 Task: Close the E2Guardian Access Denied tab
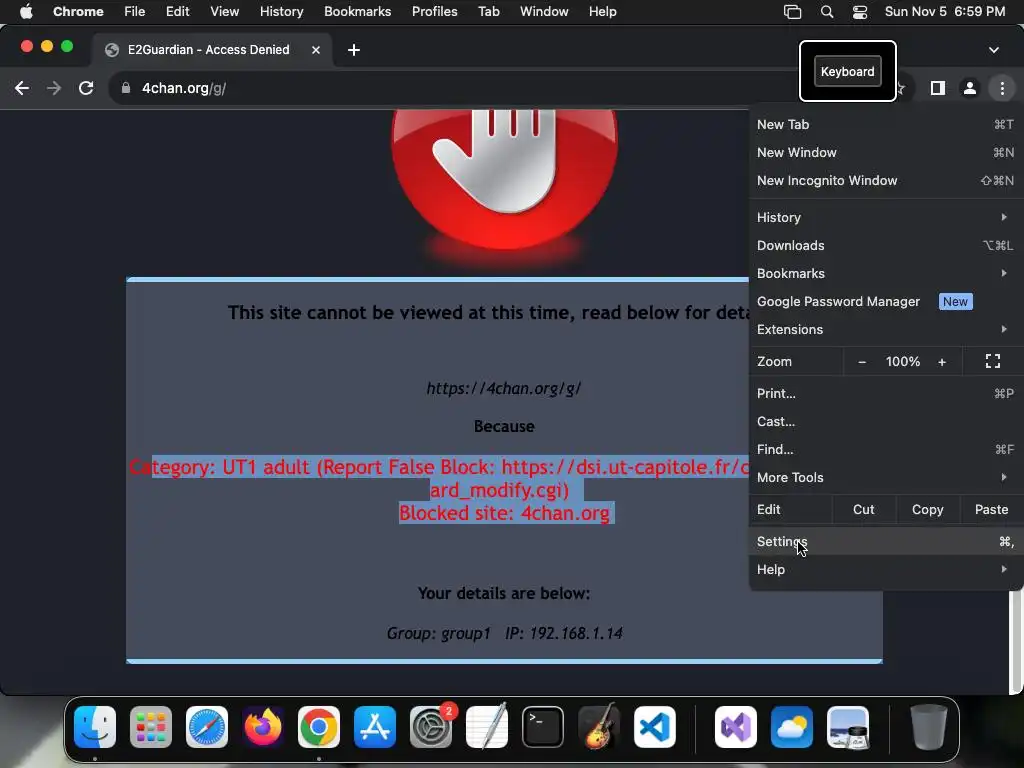315,50
